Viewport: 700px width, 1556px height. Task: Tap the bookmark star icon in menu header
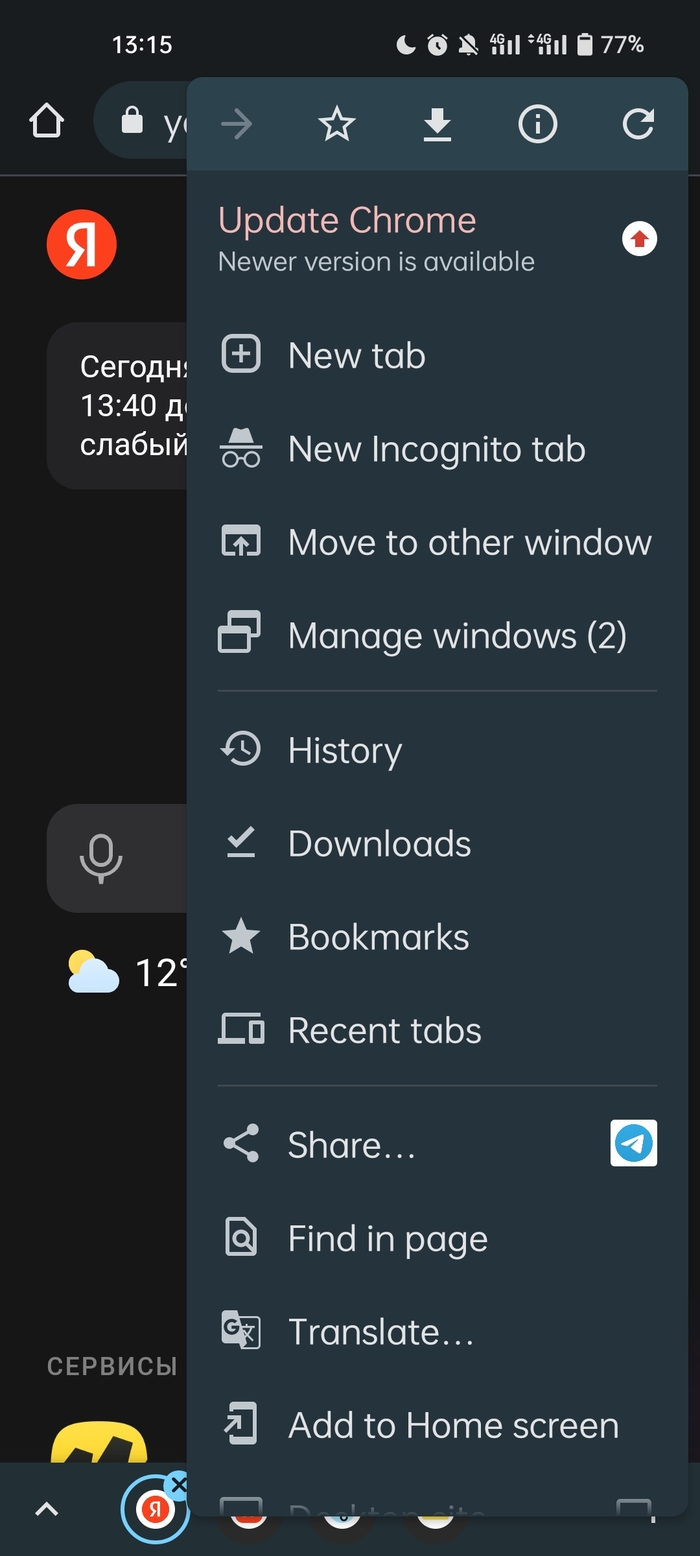pos(337,125)
